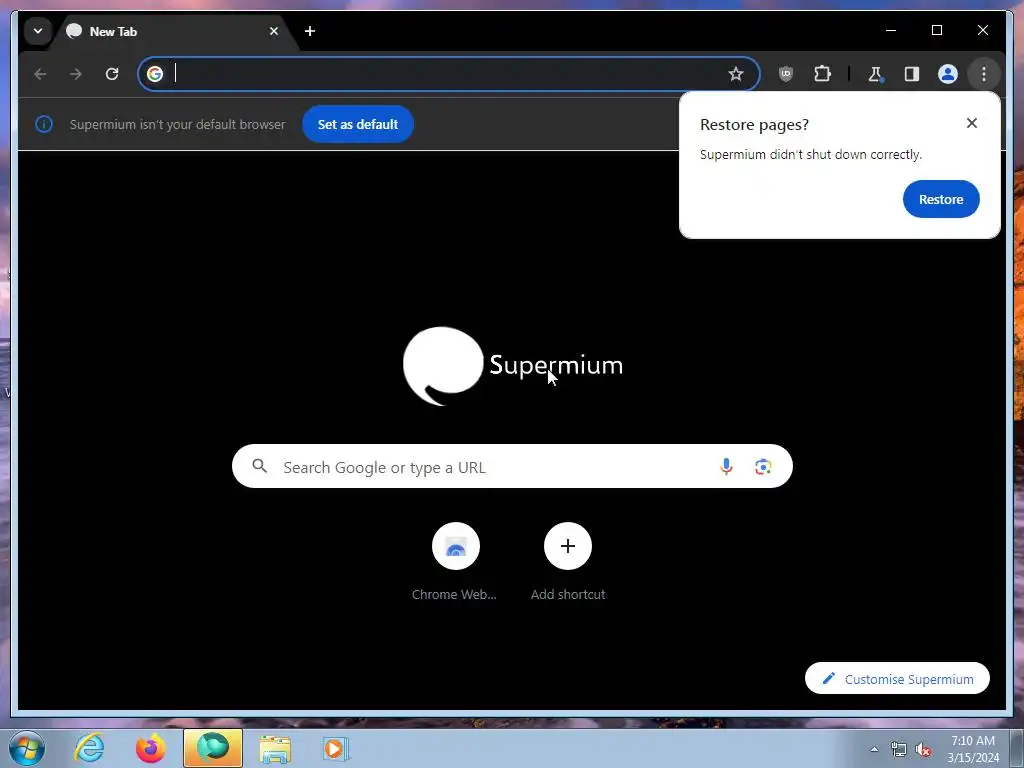The height and width of the screenshot is (768, 1024).
Task: Bookmark this tab with star icon
Action: (736, 74)
